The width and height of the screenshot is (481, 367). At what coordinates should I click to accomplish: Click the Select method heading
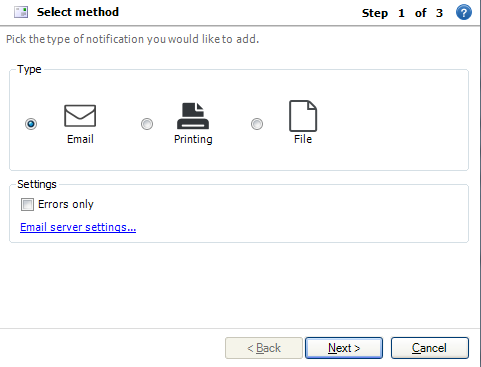[78, 12]
